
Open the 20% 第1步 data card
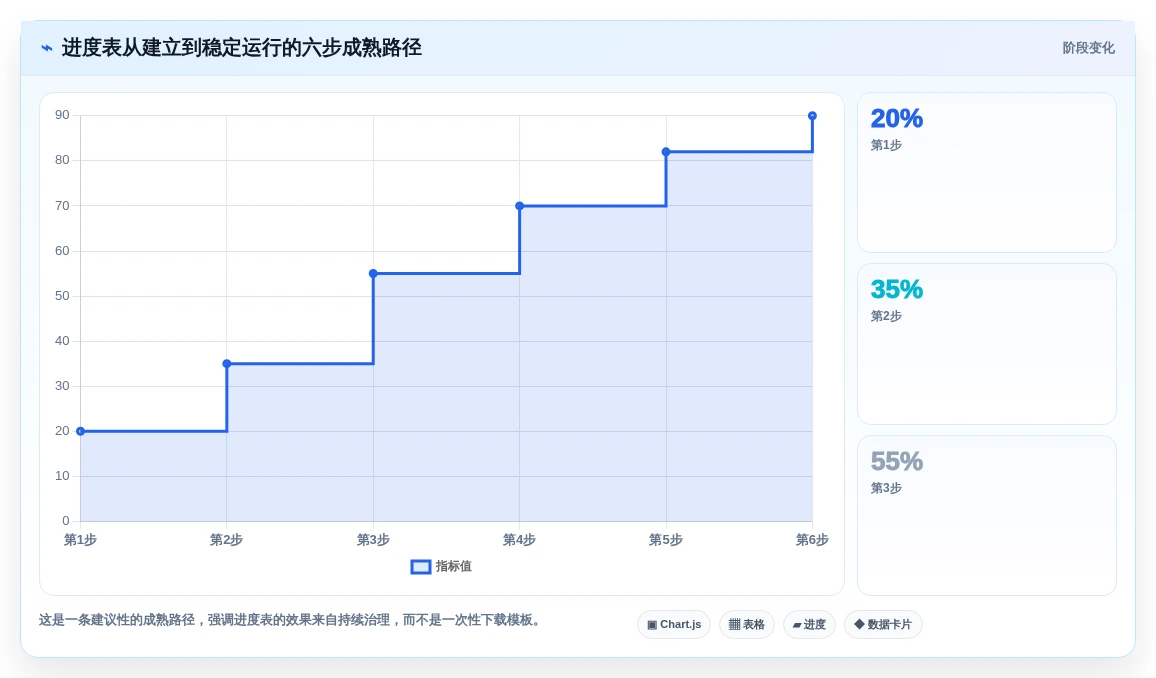click(986, 172)
